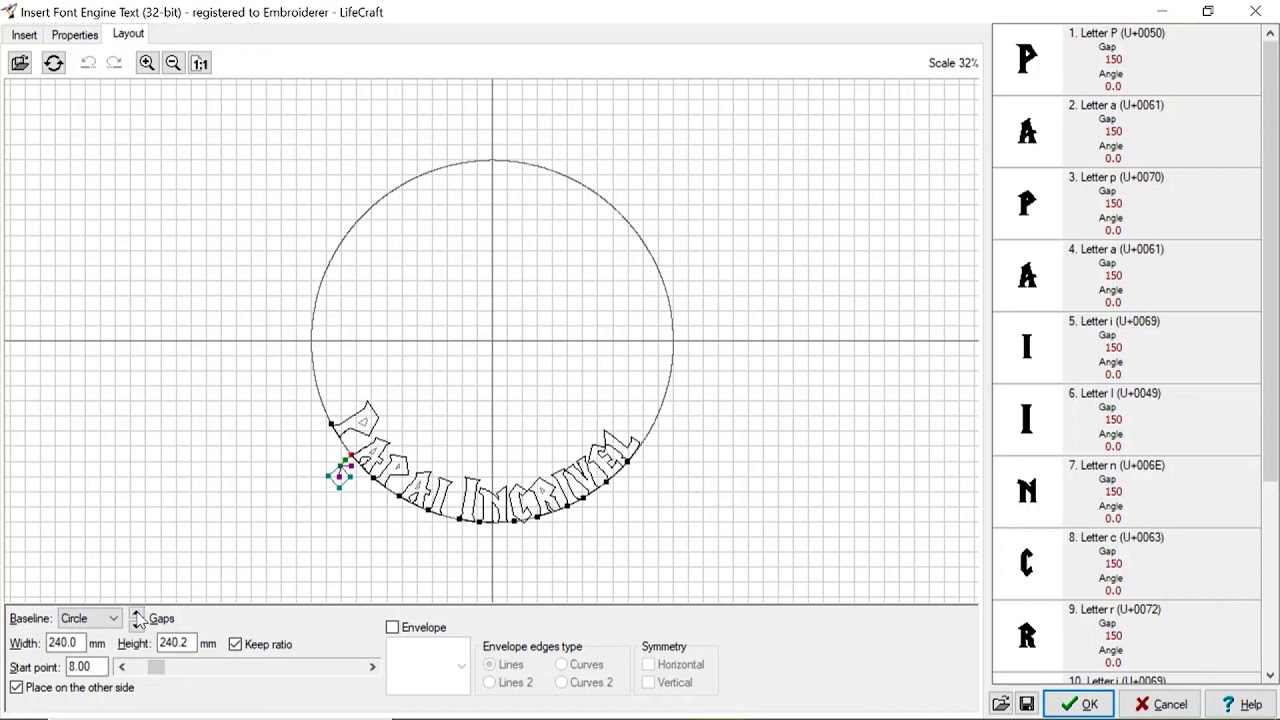Select the Curves envelope edge option
This screenshot has width=1280, height=720.
pyautogui.click(x=561, y=664)
